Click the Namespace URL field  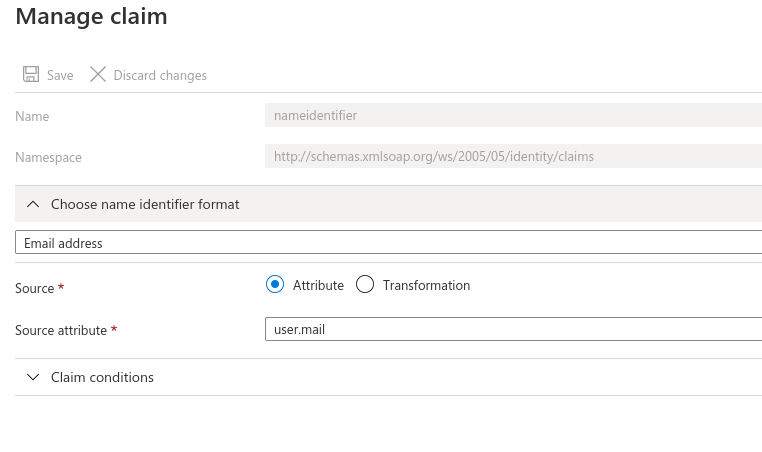click(x=512, y=156)
